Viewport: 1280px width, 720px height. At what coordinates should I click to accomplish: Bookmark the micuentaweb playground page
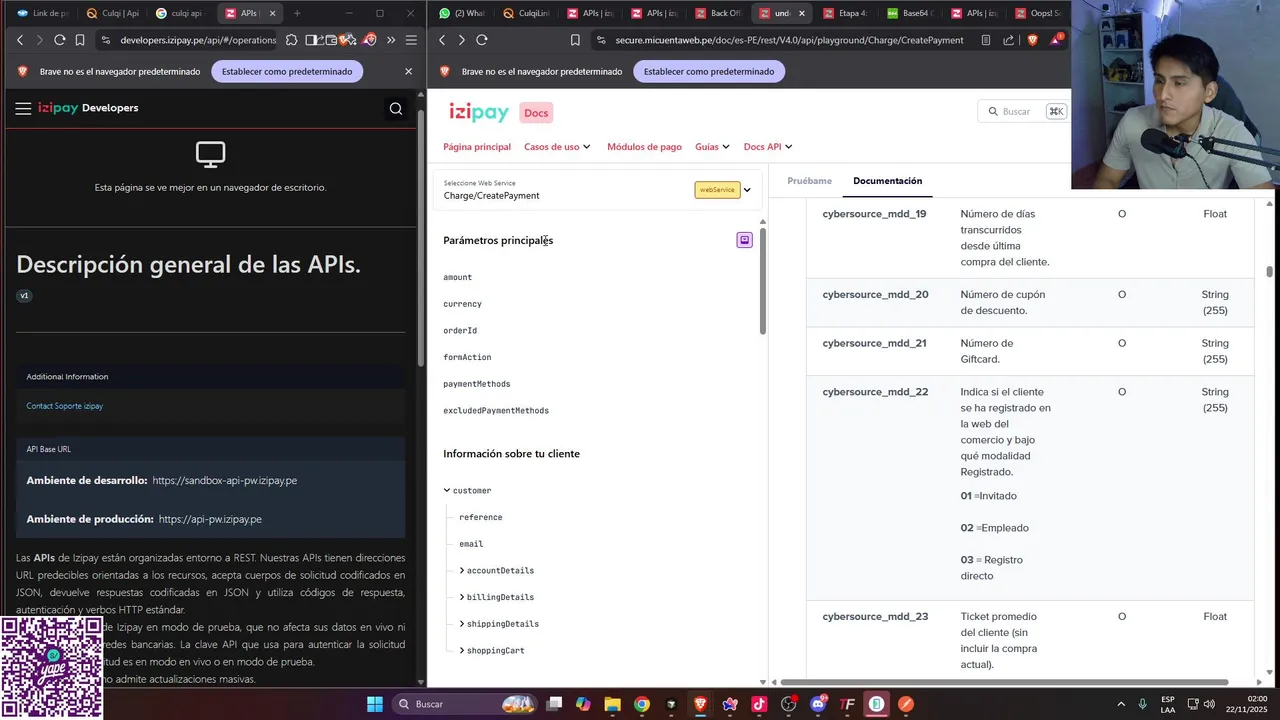(575, 40)
